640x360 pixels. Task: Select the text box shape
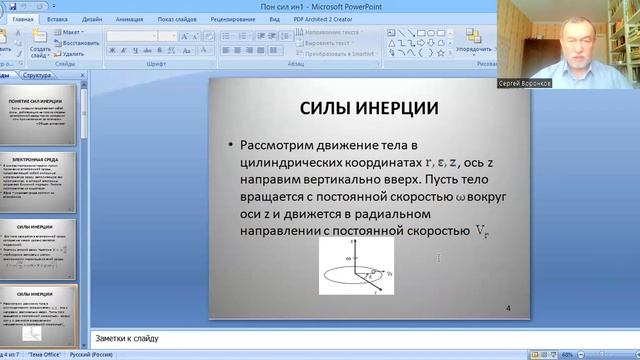coord(391,33)
